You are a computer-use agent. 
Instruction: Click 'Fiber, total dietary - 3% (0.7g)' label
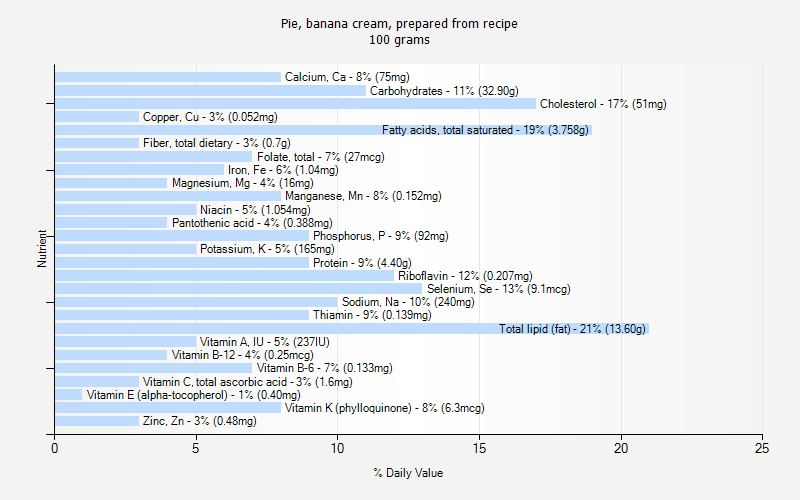[217, 143]
